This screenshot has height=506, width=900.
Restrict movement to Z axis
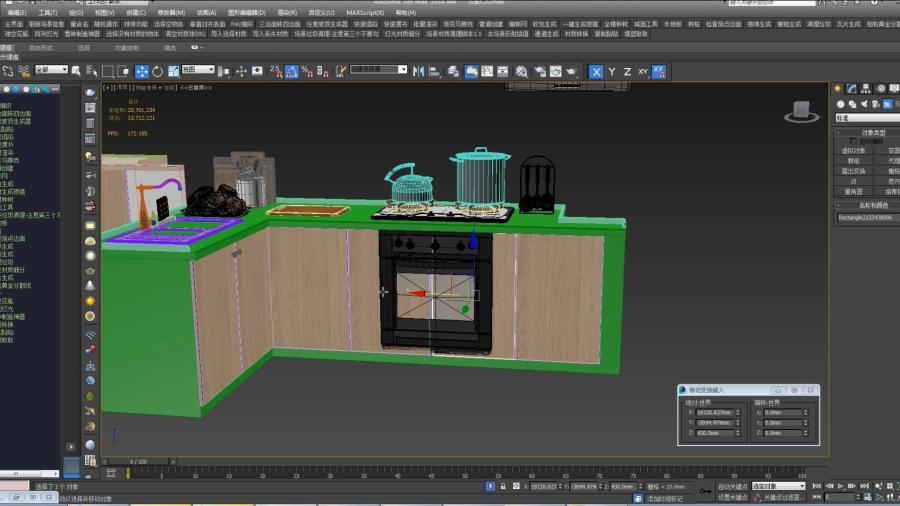point(627,72)
